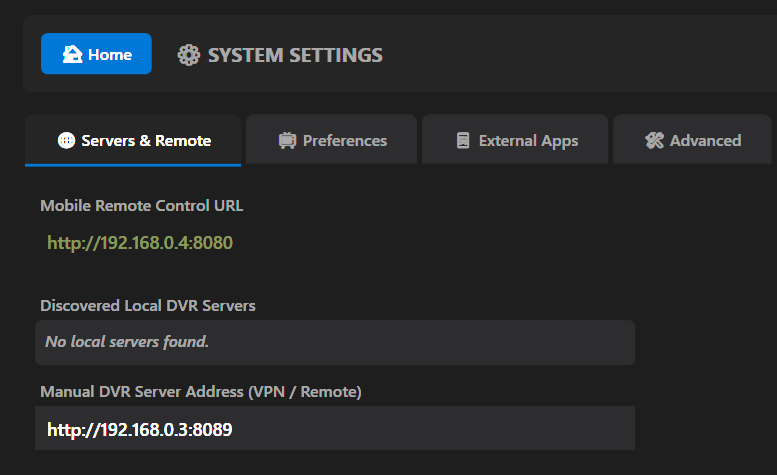Click the Servers & Remote tab icon
The height and width of the screenshot is (475, 777).
tap(66, 140)
